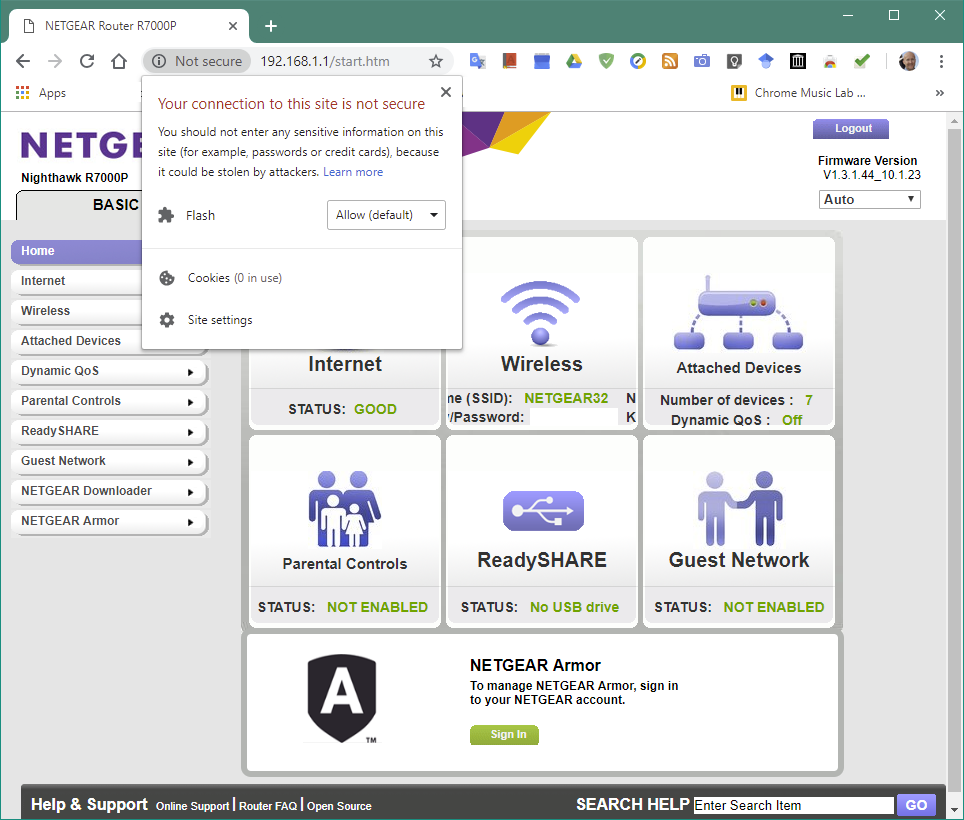This screenshot has height=820, width=964.
Task: Click the browser forward arrow
Action: (55, 61)
